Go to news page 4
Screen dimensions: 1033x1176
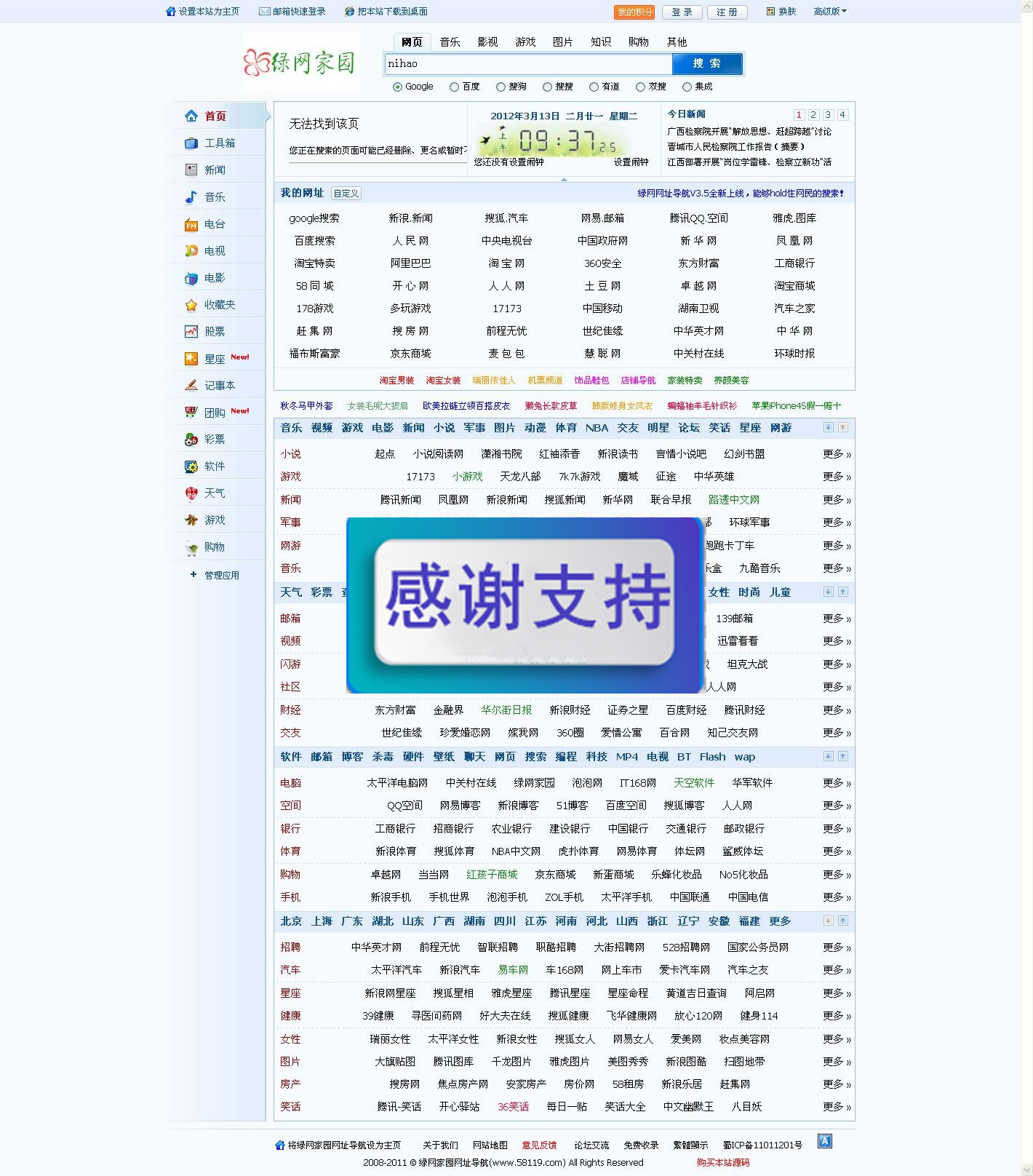(x=842, y=115)
